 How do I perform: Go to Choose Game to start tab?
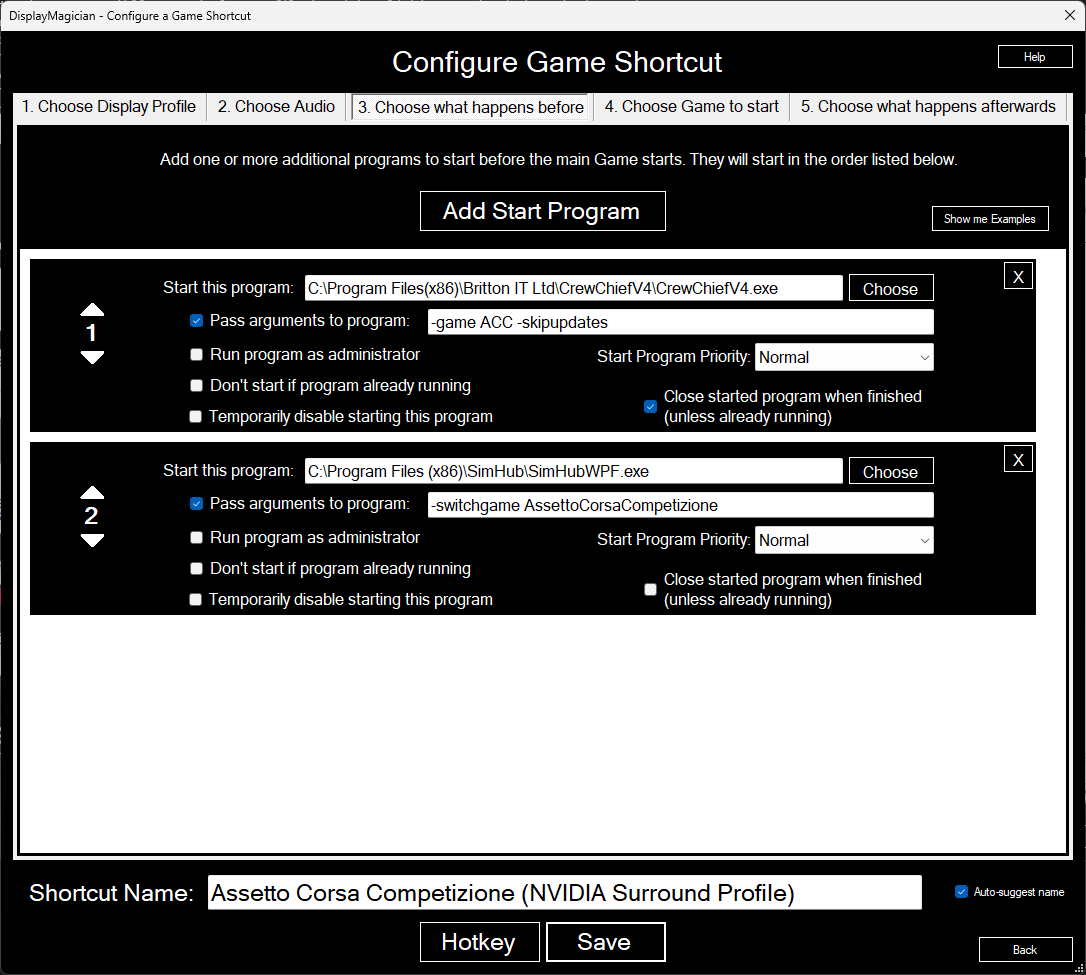tap(691, 107)
